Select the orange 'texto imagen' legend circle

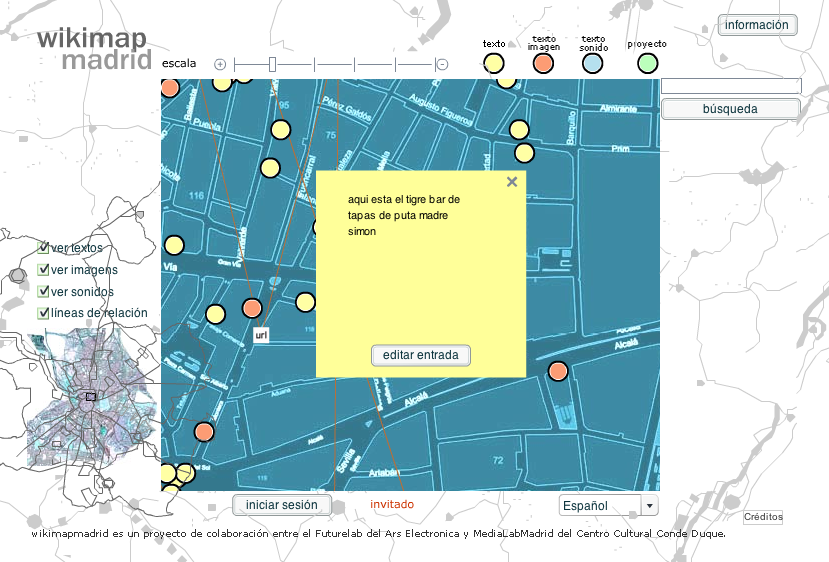pyautogui.click(x=543, y=63)
